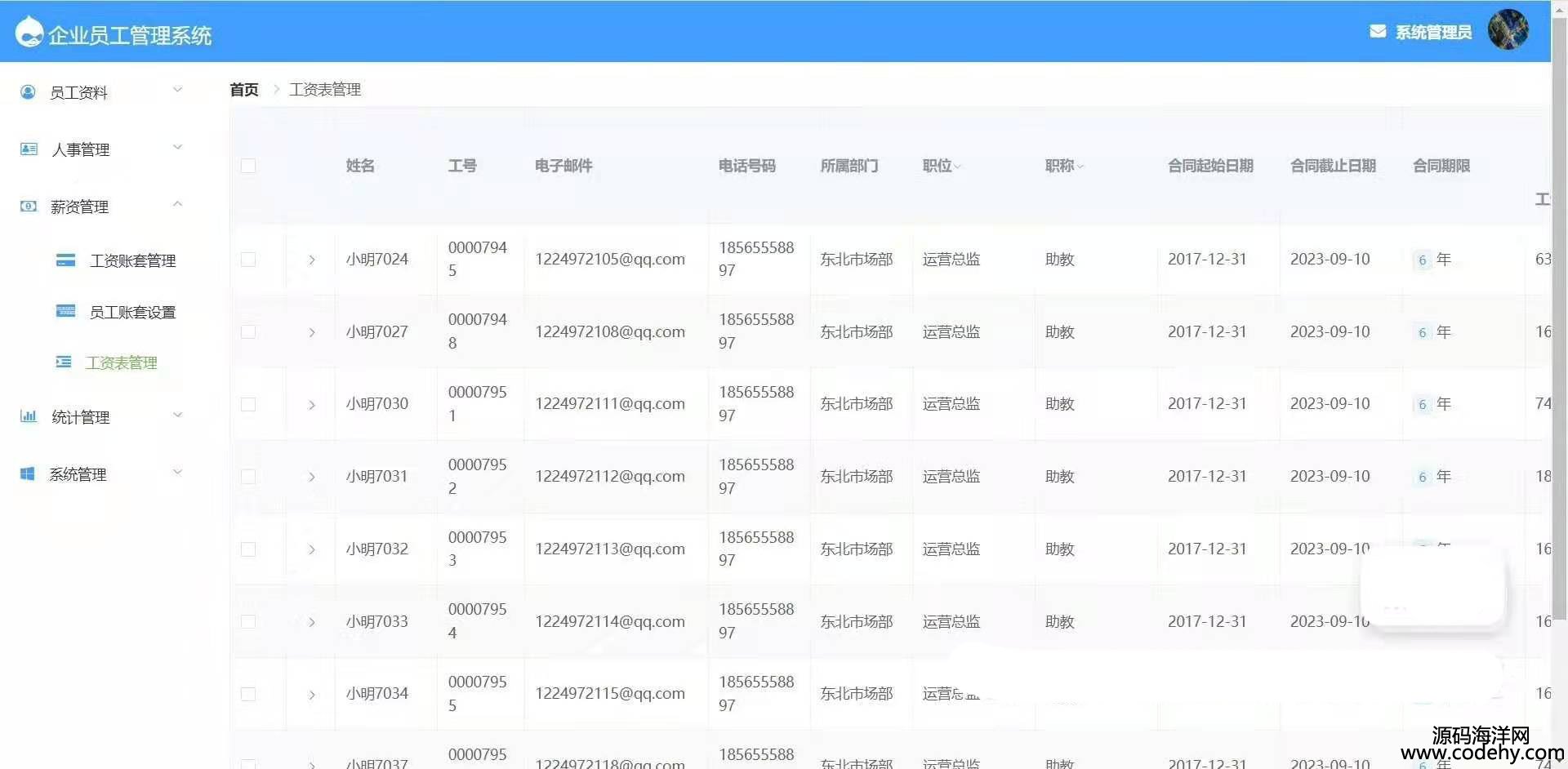Click the vertical scrollbar on the right edge
The height and width of the screenshot is (769, 1568).
pos(1558,327)
